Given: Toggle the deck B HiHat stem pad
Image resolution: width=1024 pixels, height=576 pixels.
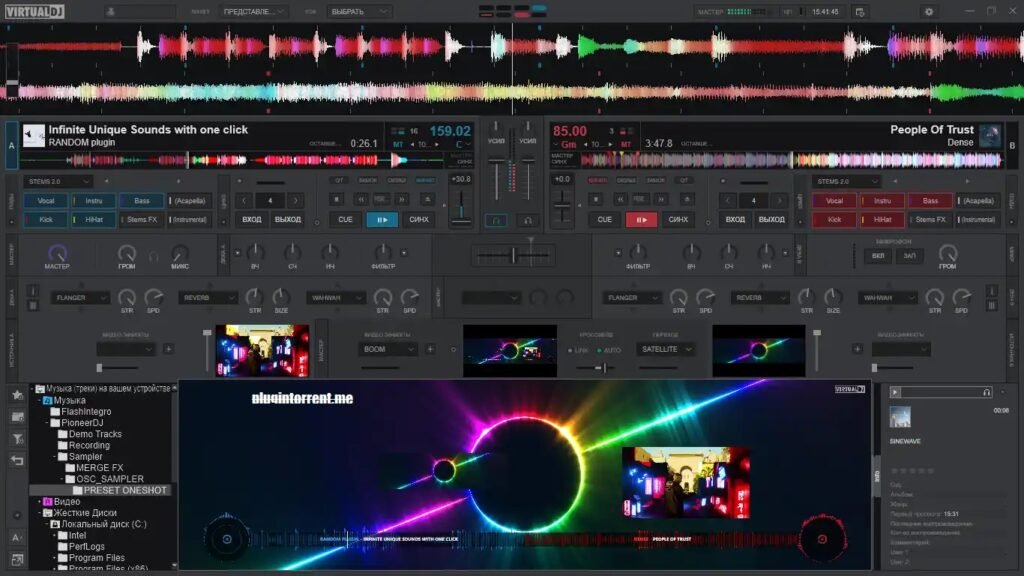Looking at the screenshot, I should point(882,219).
